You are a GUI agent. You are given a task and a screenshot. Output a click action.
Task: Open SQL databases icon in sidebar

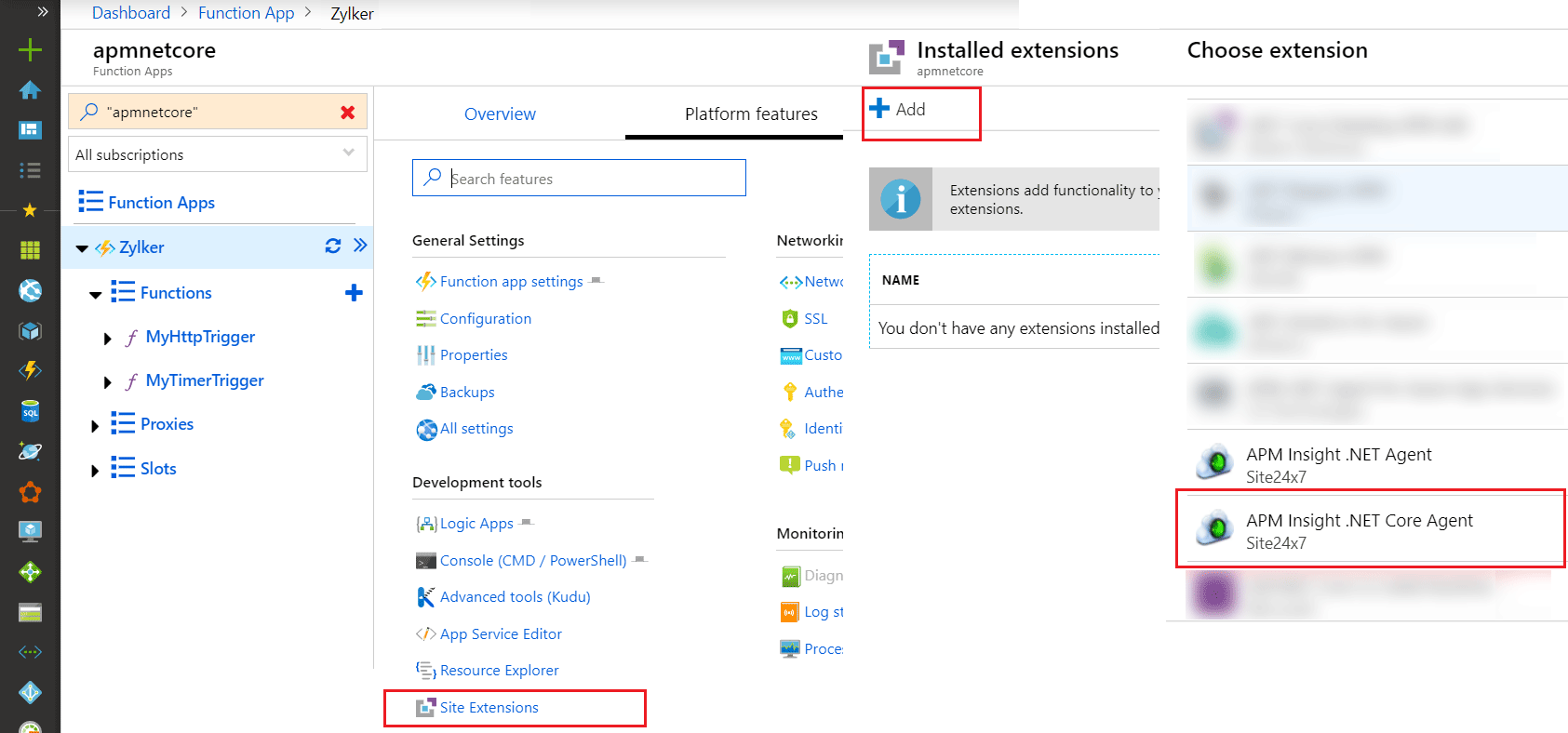coord(30,411)
